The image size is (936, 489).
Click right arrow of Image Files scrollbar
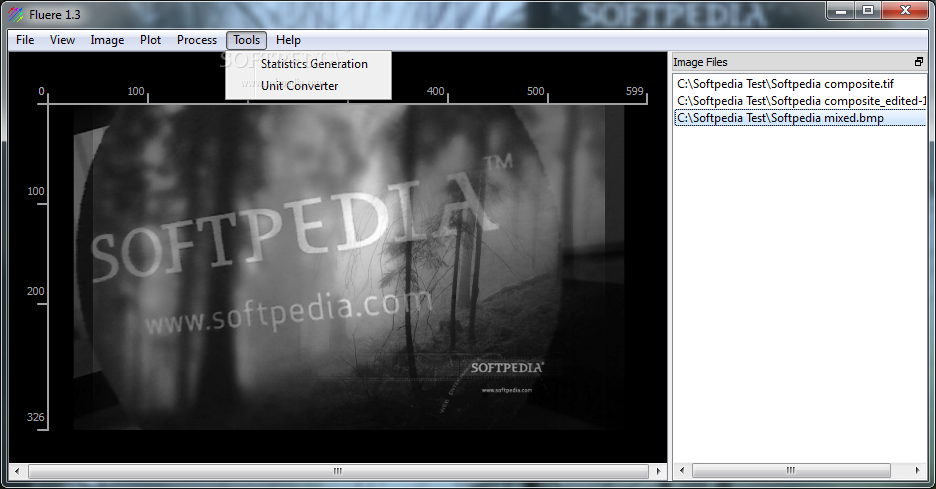click(x=917, y=470)
